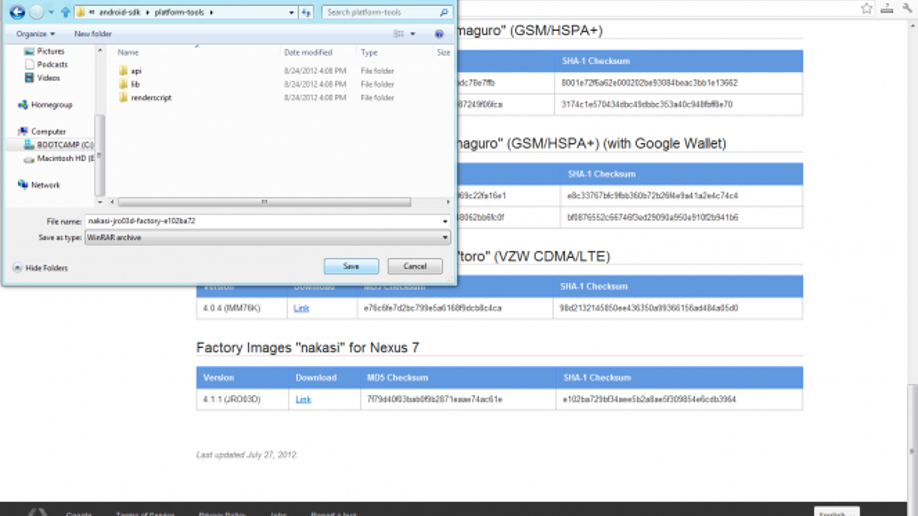Open the File name history dropdown arrow

[x=445, y=221]
